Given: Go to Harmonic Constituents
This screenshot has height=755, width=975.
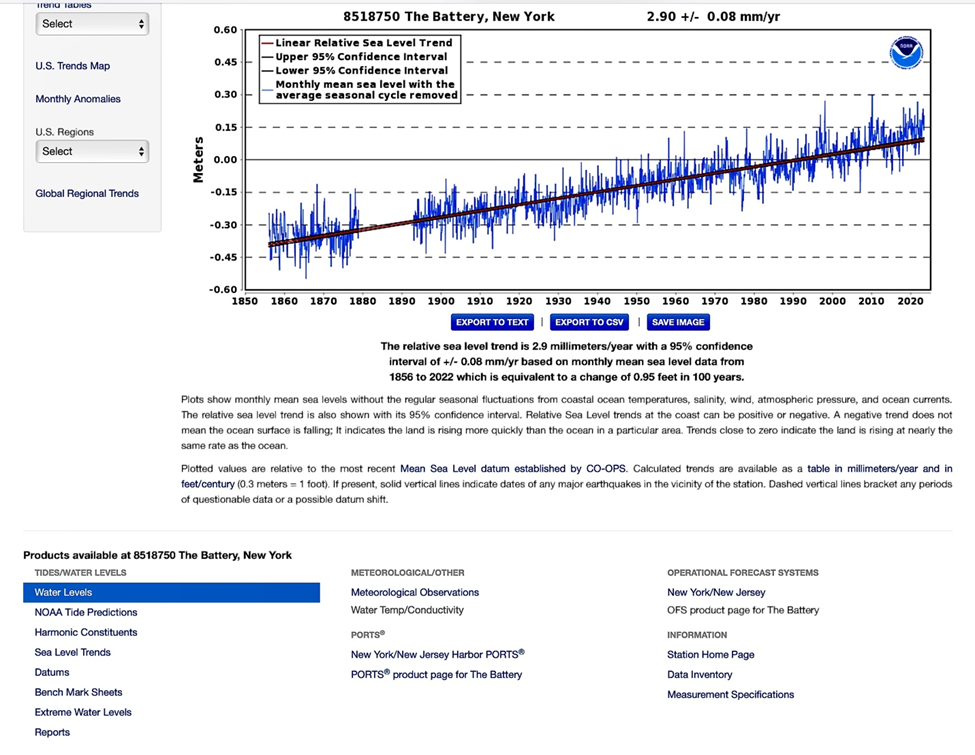Looking at the screenshot, I should pos(86,632).
